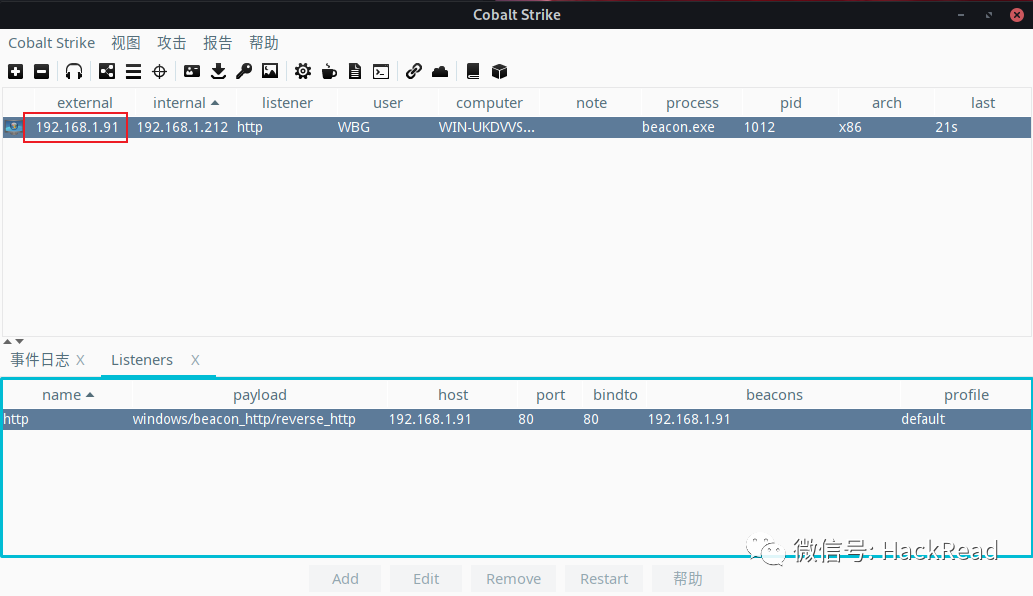Viewport: 1033px width, 596px height.
Task: Sort sessions by pid column
Action: (x=791, y=103)
